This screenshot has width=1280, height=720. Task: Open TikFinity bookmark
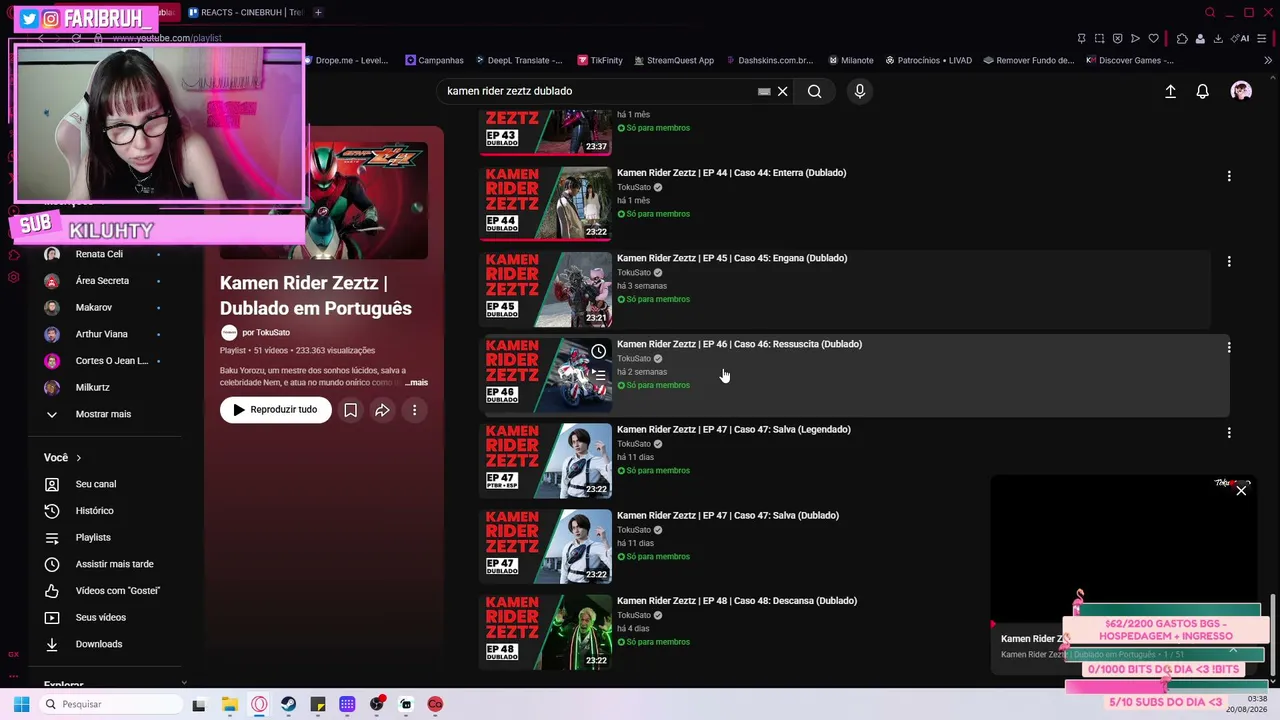(599, 60)
